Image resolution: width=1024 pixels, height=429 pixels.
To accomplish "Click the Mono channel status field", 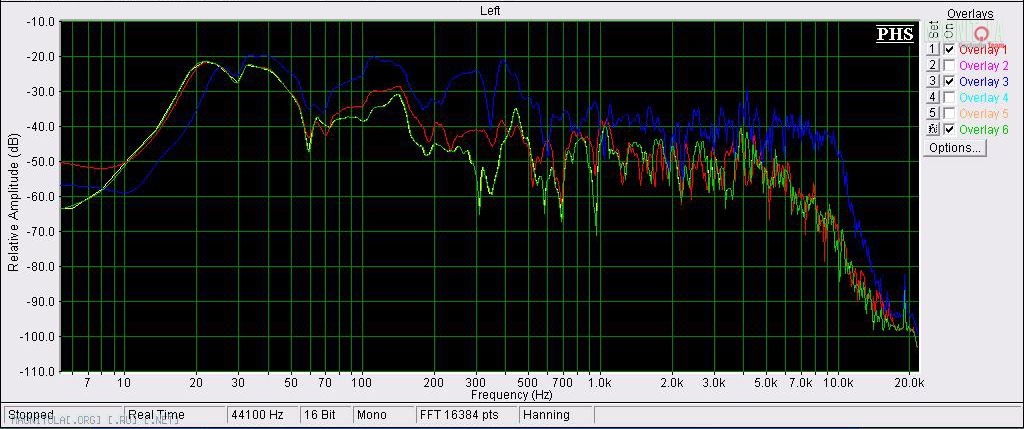I will coord(383,415).
